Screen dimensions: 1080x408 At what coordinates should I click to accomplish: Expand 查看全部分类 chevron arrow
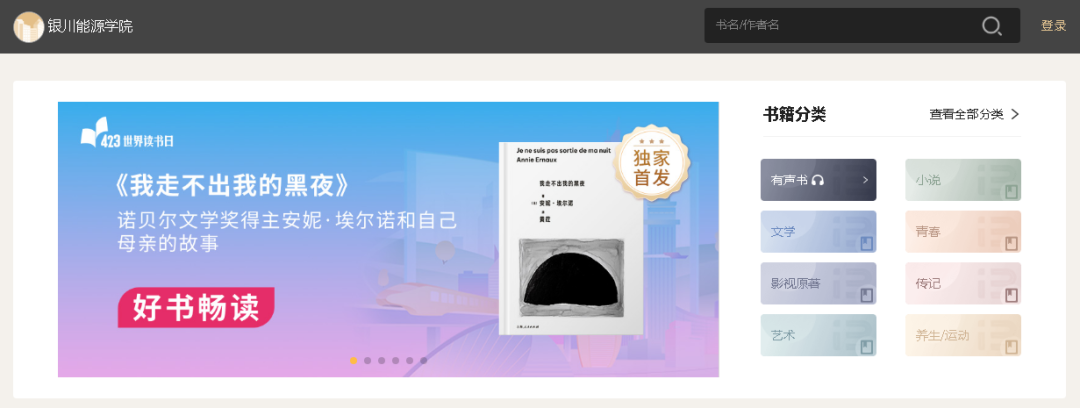point(1015,114)
